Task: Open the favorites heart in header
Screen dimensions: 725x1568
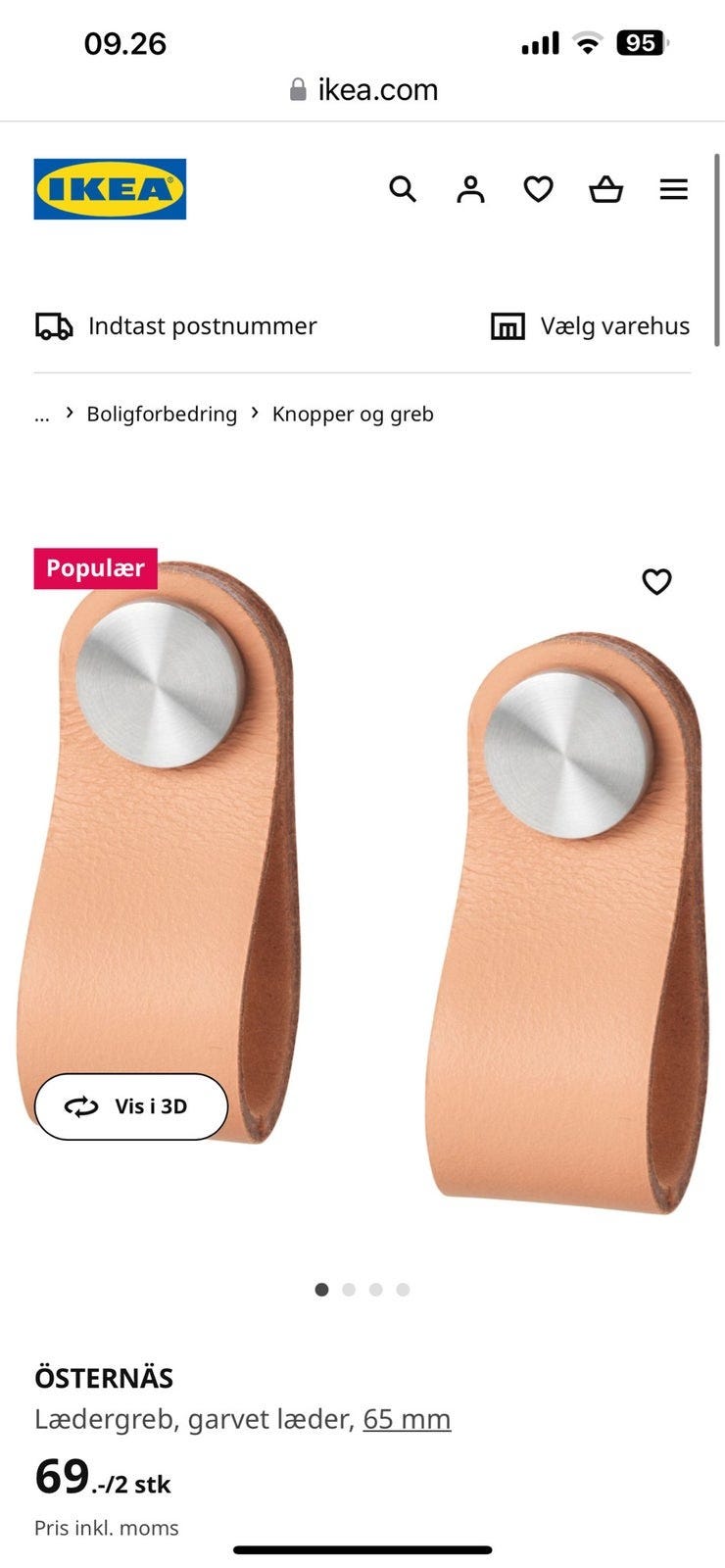Action: point(538,189)
